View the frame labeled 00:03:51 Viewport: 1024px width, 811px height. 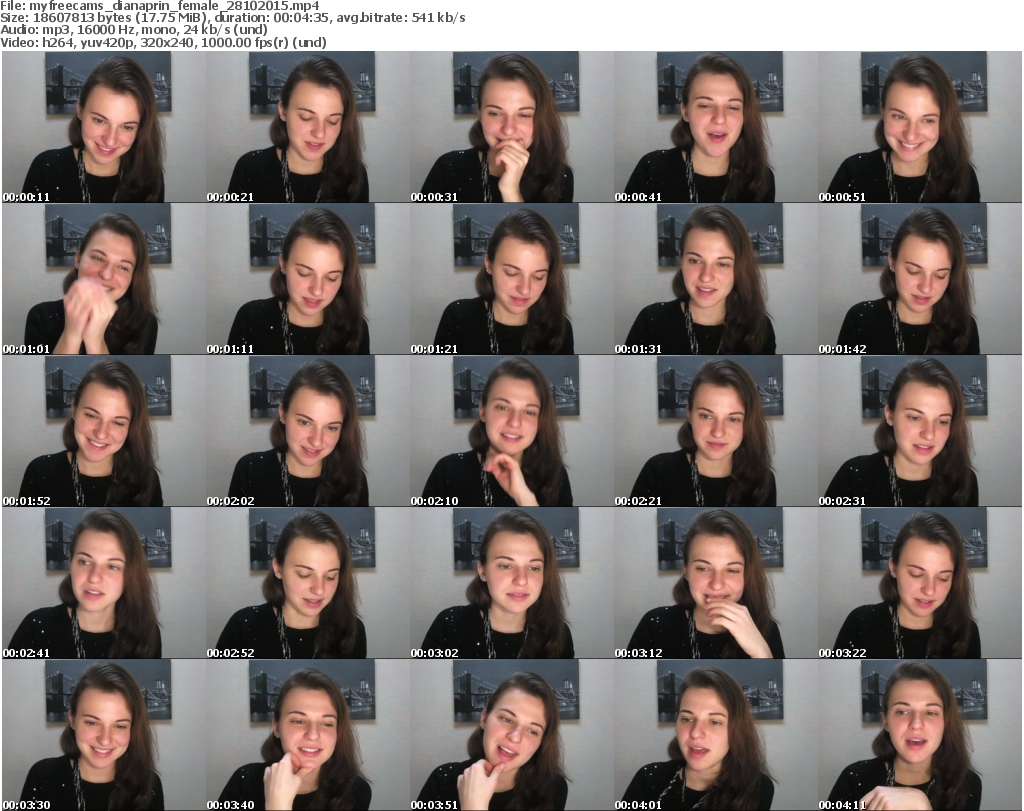coord(511,735)
